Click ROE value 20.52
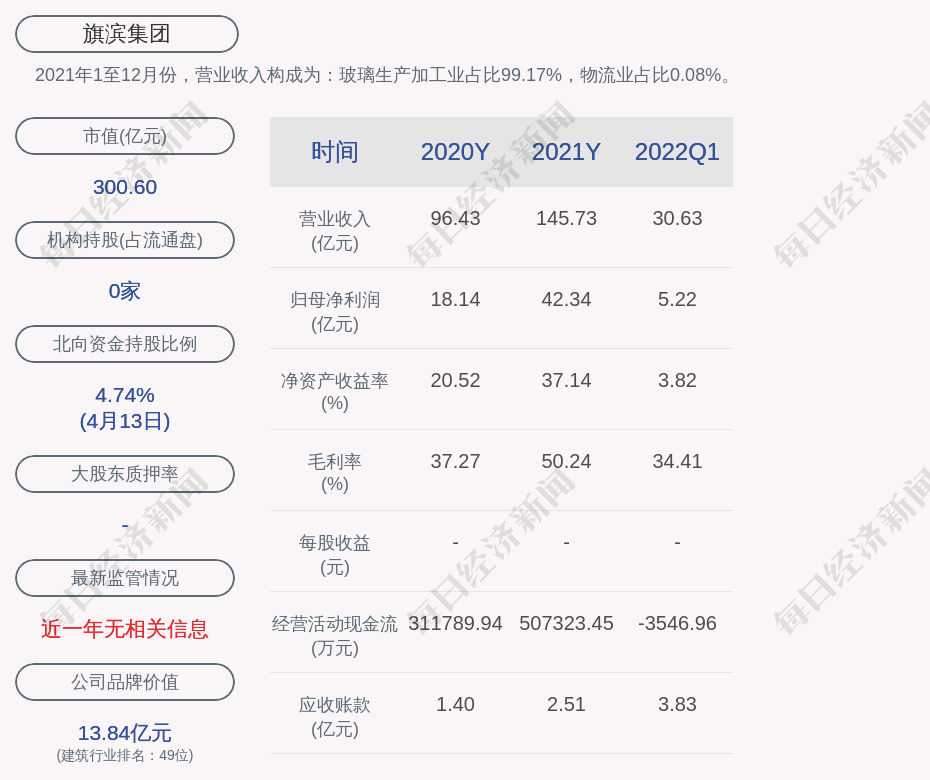The width and height of the screenshot is (930, 780). [455, 380]
